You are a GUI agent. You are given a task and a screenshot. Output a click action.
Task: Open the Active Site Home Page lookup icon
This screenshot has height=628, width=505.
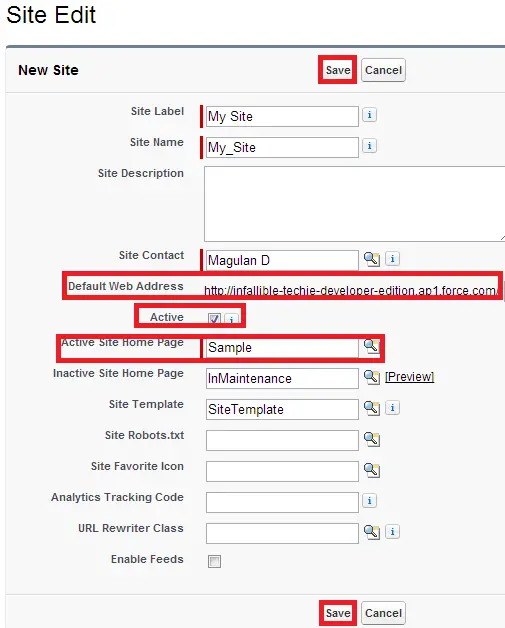point(371,346)
